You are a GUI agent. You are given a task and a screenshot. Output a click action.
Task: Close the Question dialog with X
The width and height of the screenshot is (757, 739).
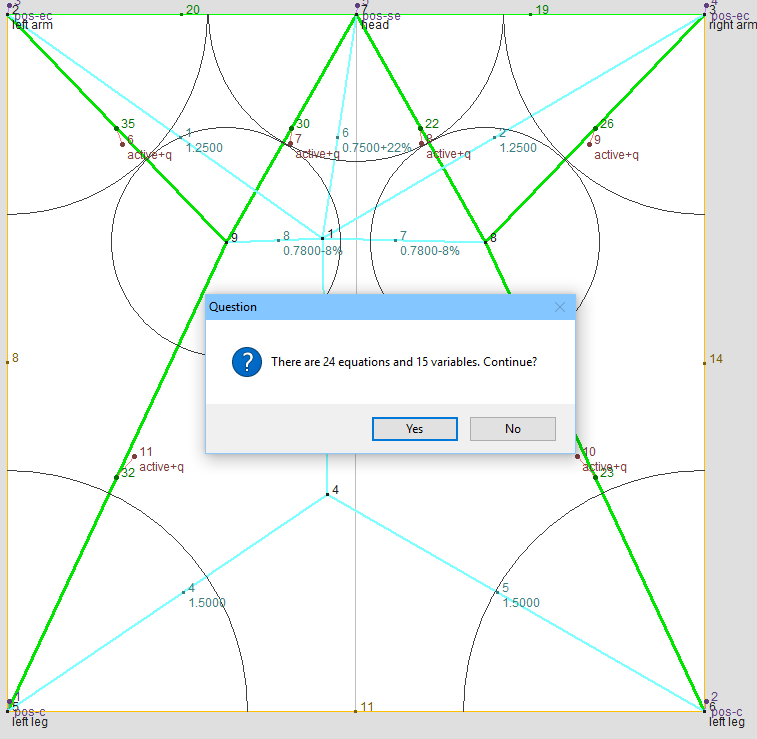click(560, 307)
